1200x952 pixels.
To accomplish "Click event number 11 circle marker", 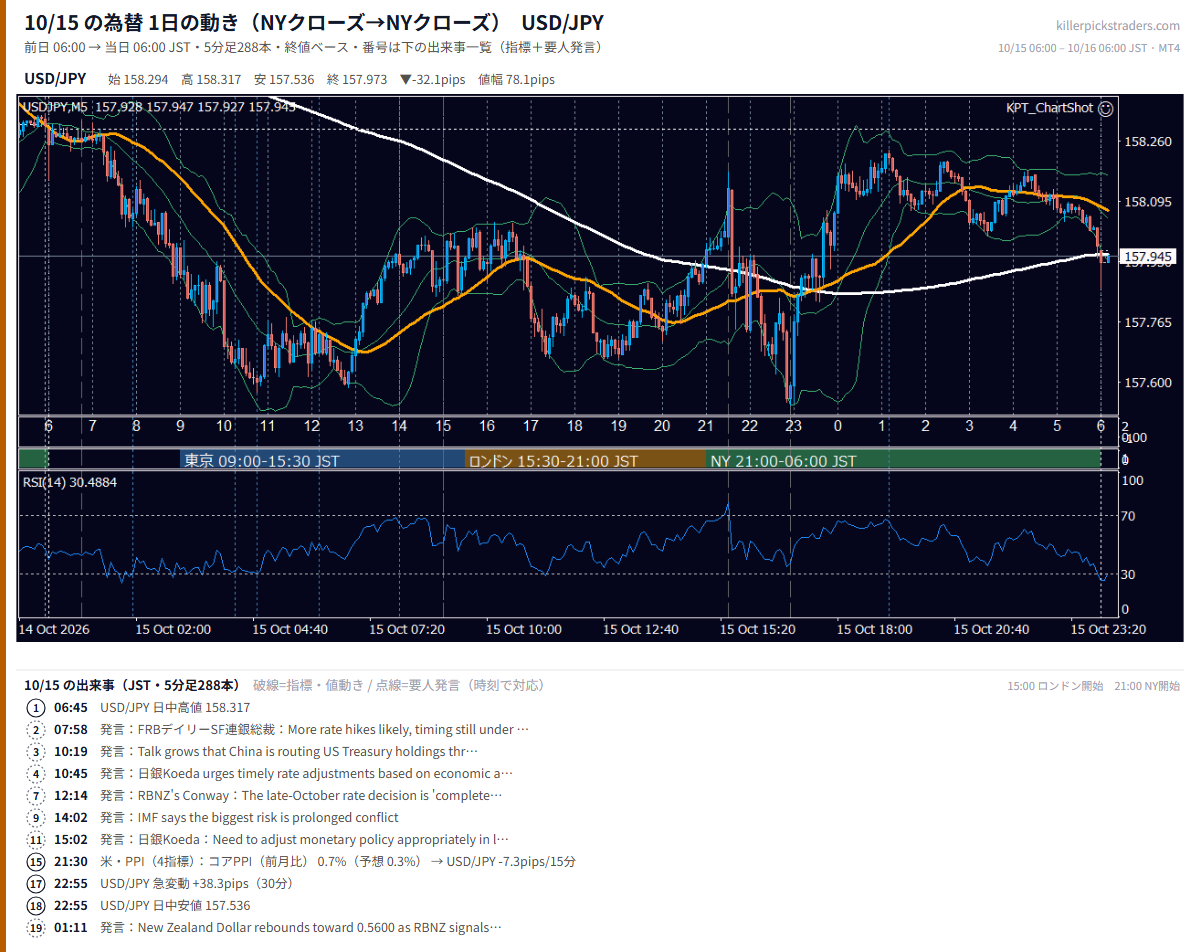I will tap(37, 839).
